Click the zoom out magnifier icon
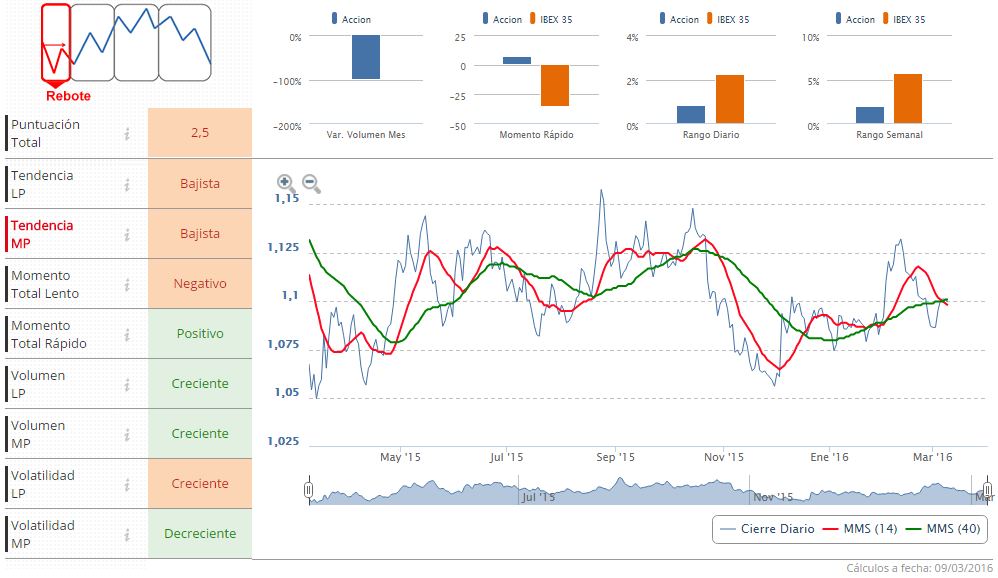The image size is (998, 578). click(x=311, y=183)
